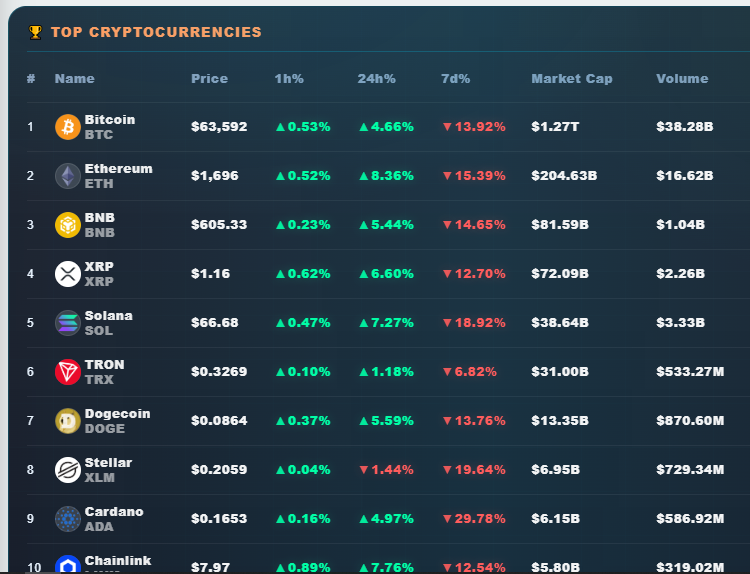
Task: Click Bitcoin volume $38.28B
Action: point(684,127)
